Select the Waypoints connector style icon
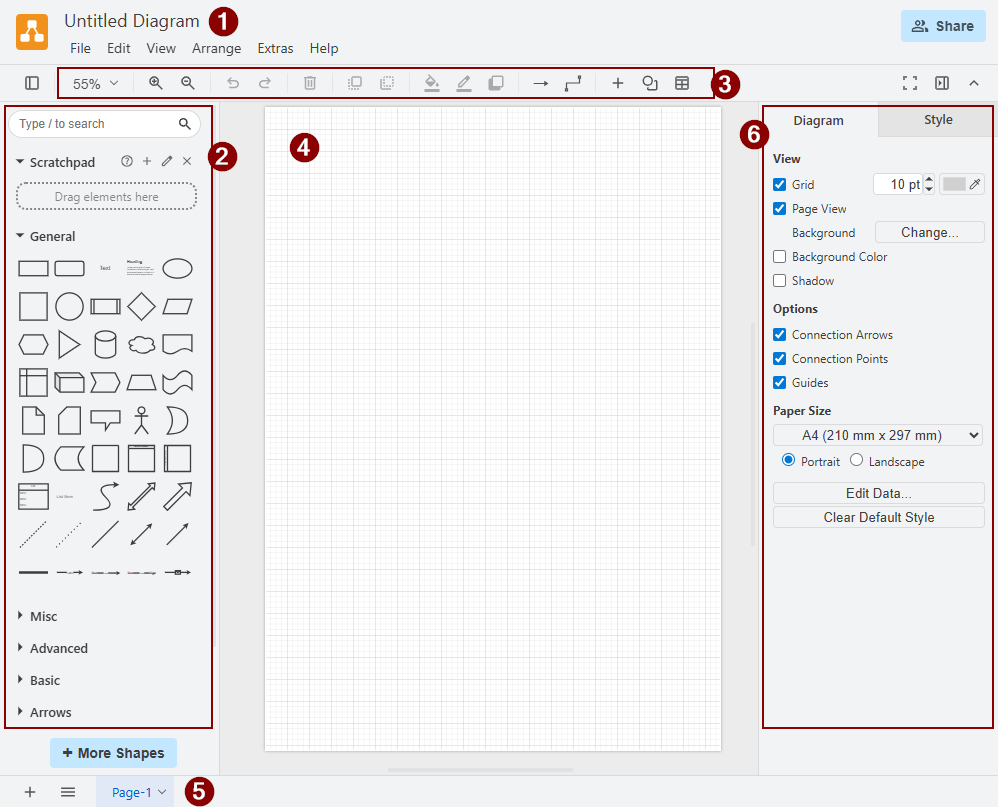Screen dimensions: 998x807 pos(572,83)
